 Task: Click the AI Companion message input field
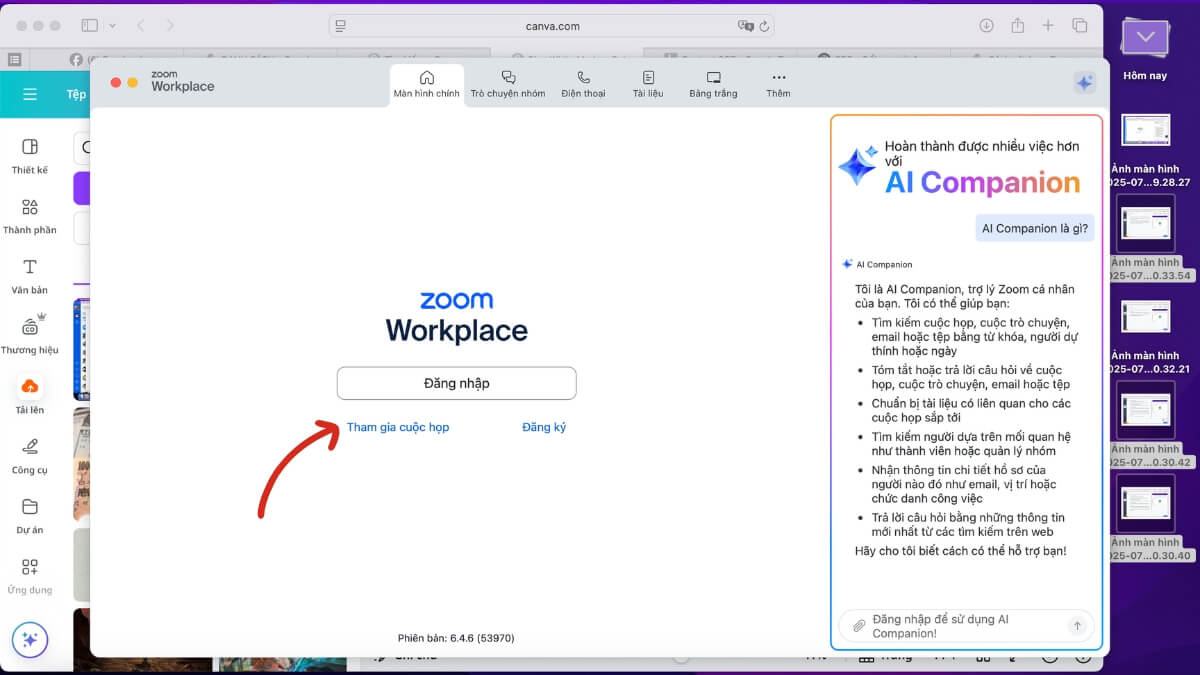coord(960,626)
